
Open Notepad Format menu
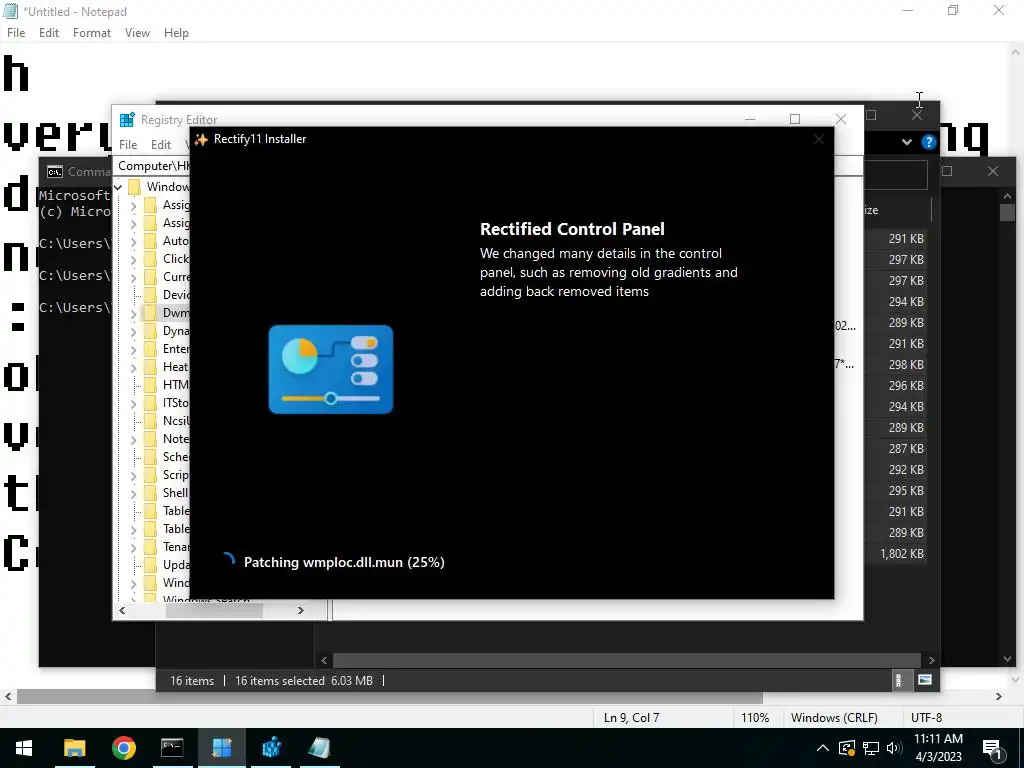pyautogui.click(x=91, y=33)
